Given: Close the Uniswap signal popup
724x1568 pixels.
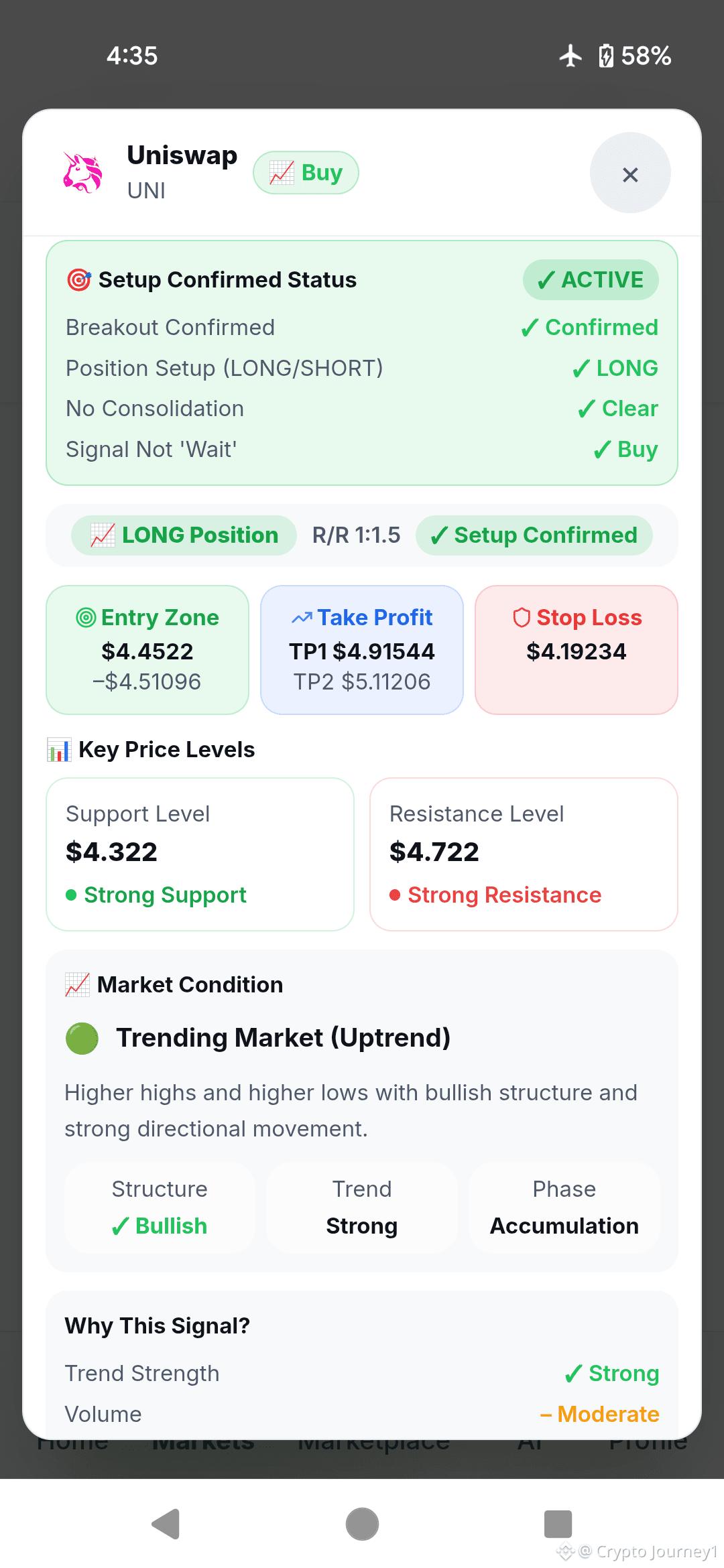Looking at the screenshot, I should (630, 173).
